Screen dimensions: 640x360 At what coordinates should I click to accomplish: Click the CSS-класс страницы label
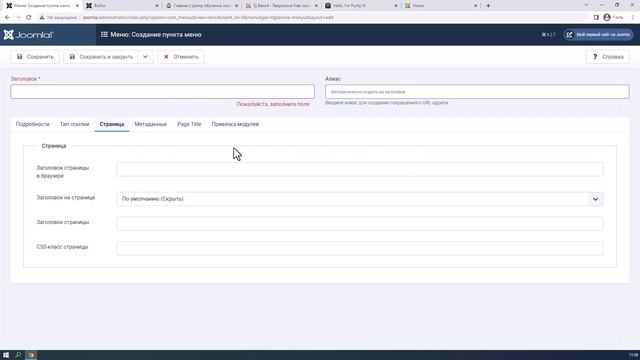pyautogui.click(x=62, y=247)
